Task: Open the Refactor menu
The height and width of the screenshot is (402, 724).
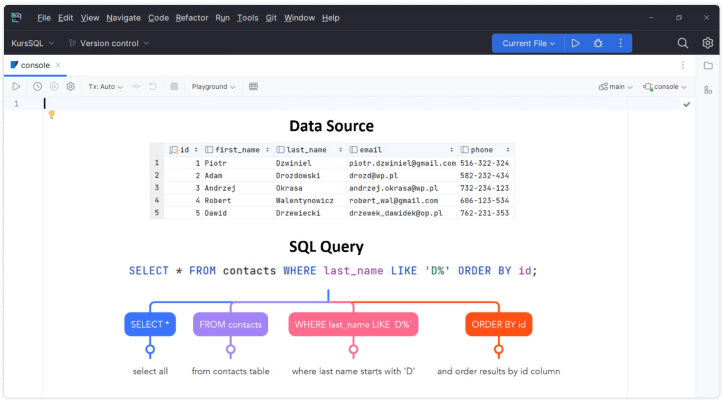Action: (x=191, y=18)
